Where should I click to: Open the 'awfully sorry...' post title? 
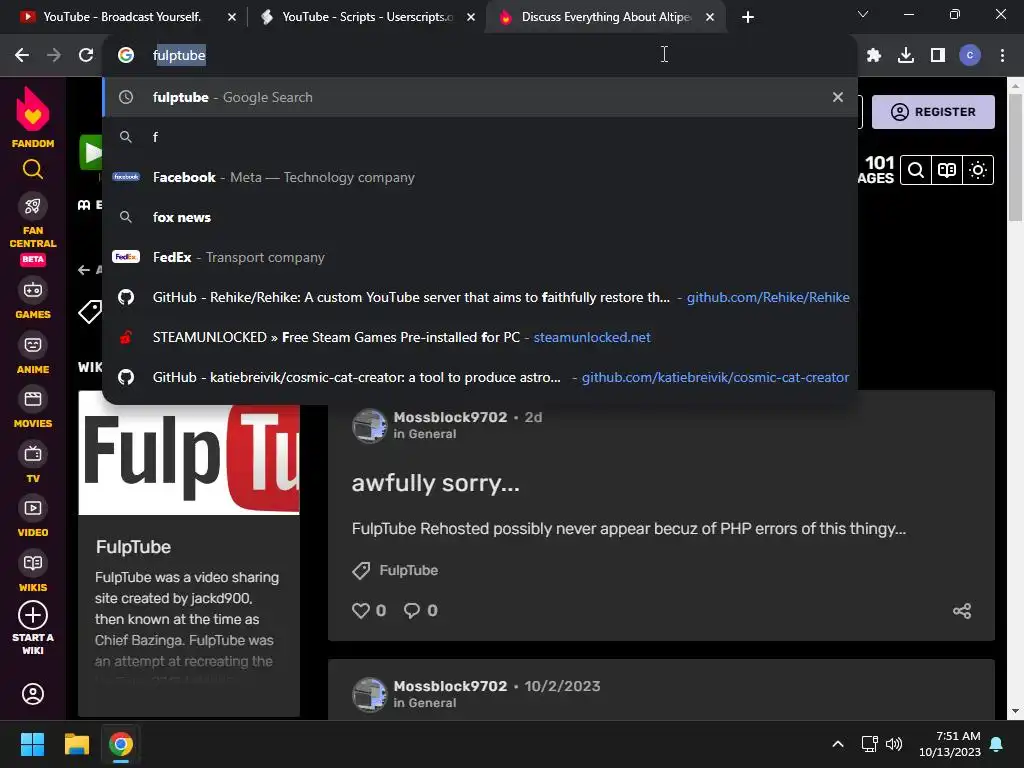click(436, 483)
